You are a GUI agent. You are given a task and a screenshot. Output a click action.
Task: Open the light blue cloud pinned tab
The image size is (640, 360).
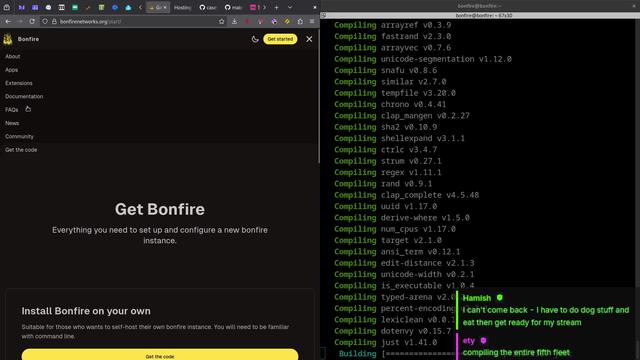point(128,7)
